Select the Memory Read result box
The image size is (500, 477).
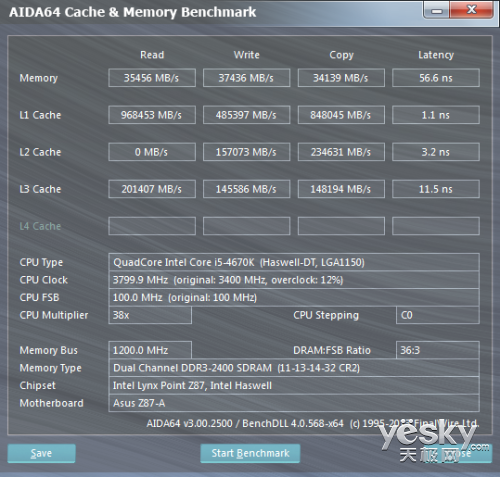click(x=152, y=78)
